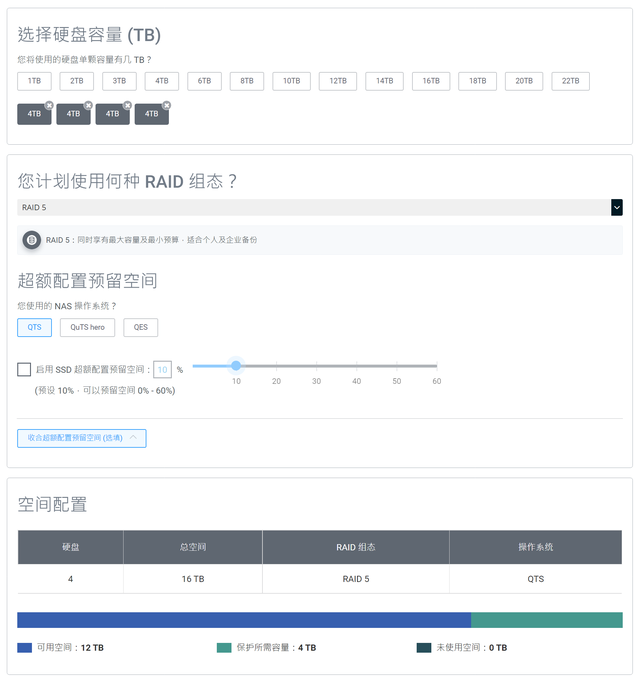The width and height of the screenshot is (640, 682).
Task: Click the 'QTS' table cell
Action: [536, 579]
